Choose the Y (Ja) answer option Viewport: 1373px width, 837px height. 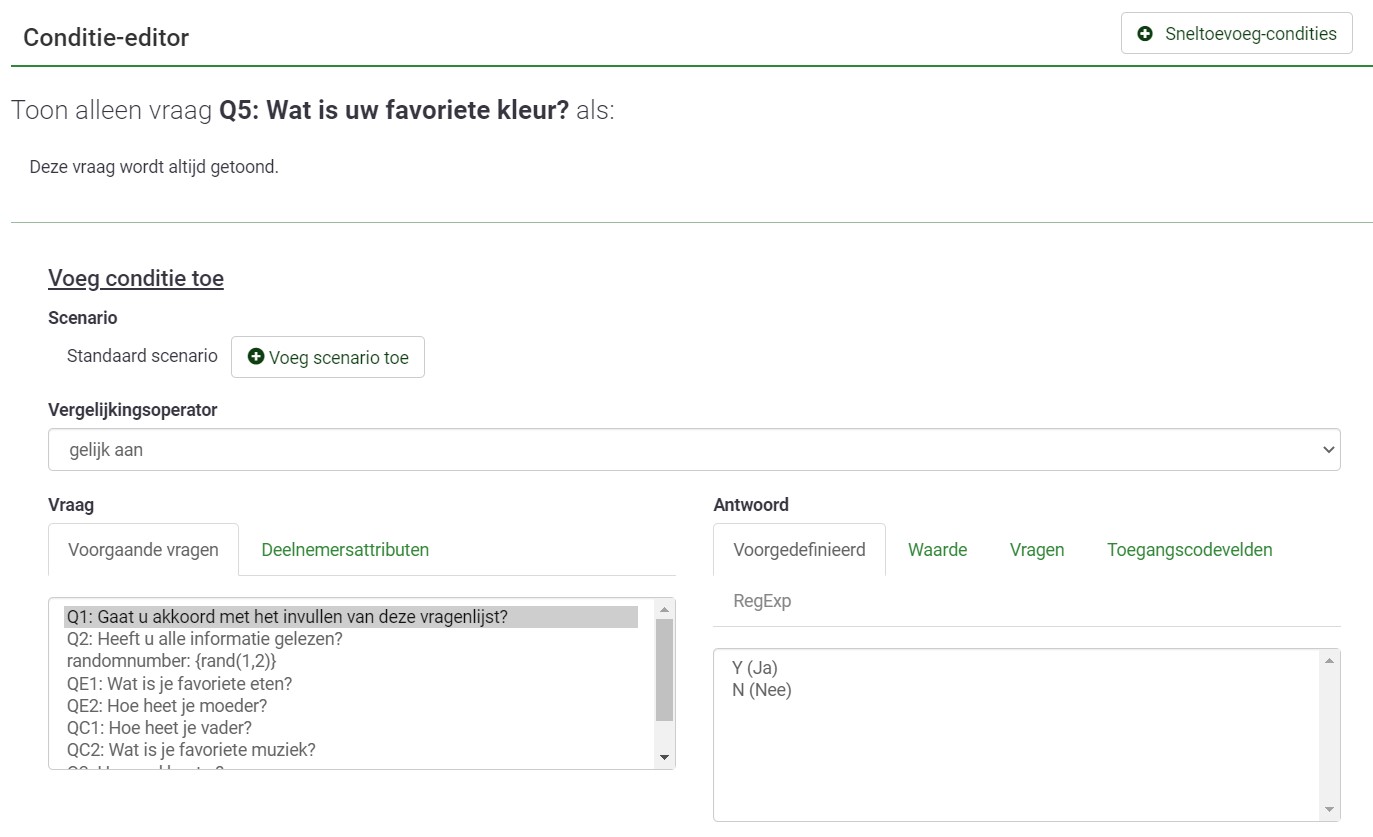tap(754, 668)
